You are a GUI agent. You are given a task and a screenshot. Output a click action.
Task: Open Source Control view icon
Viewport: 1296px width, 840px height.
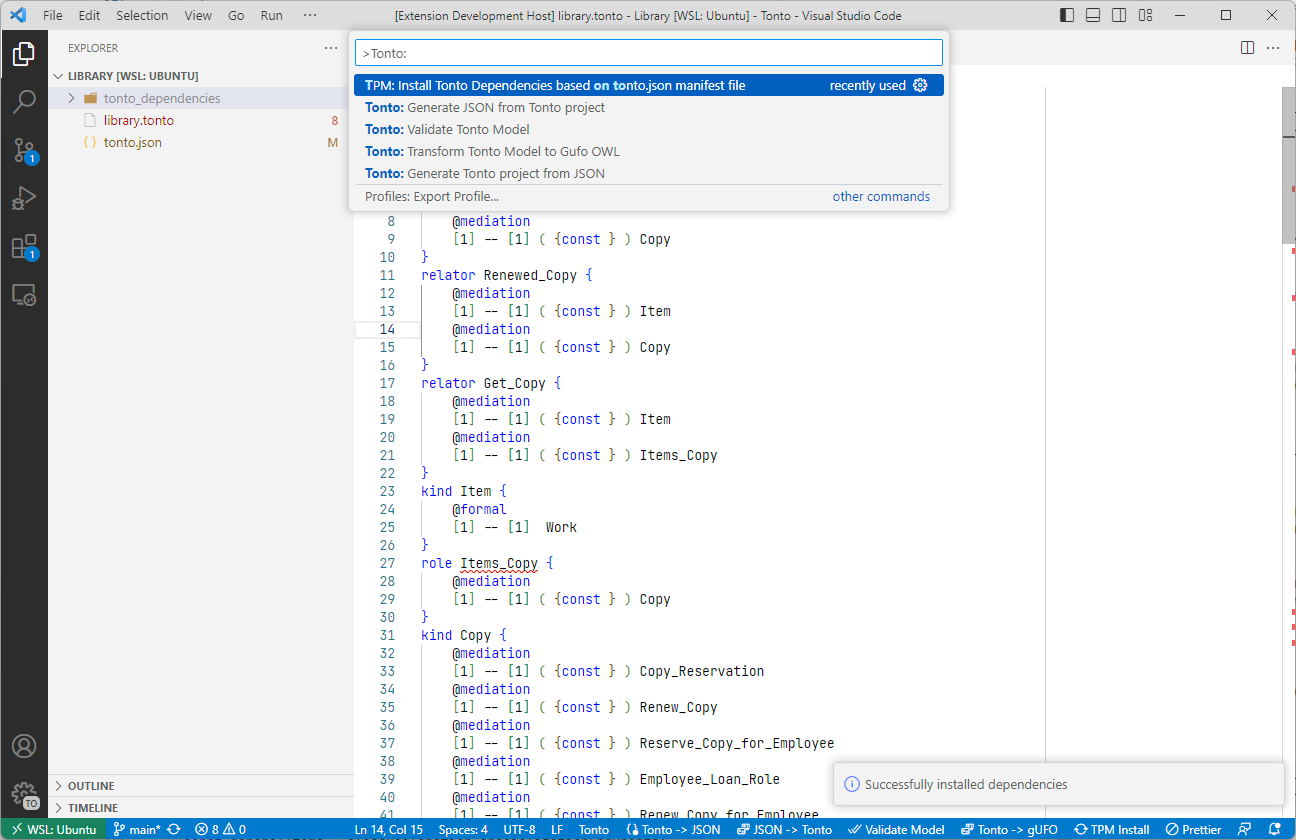[x=24, y=150]
